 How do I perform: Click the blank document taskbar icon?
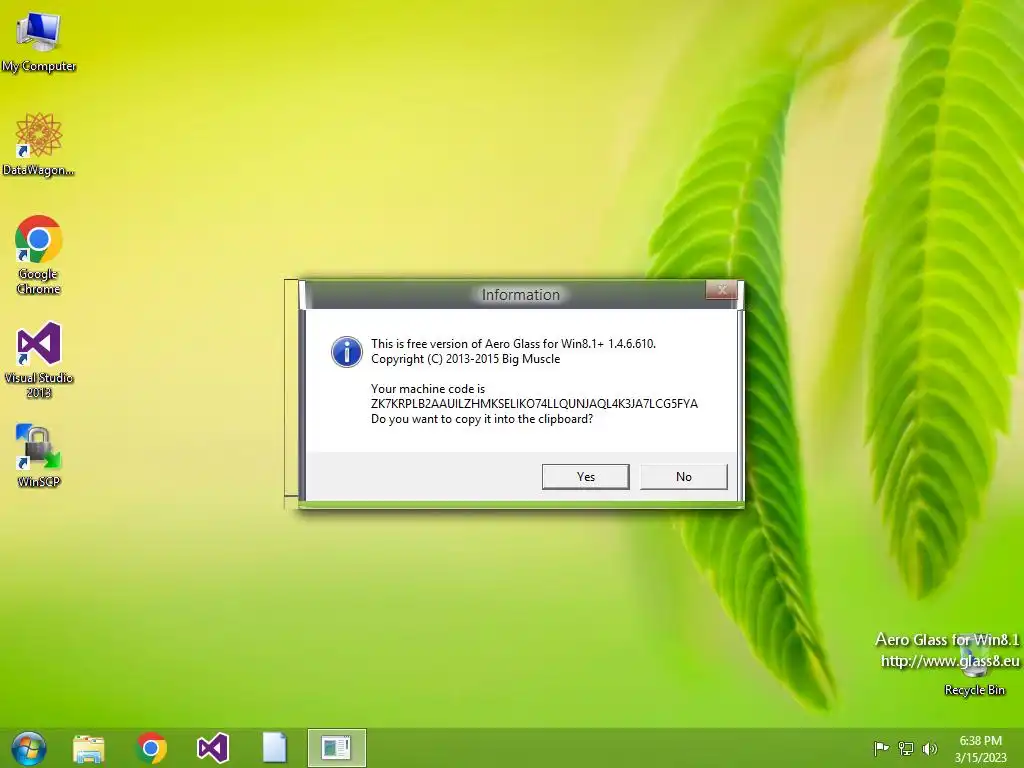[274, 748]
